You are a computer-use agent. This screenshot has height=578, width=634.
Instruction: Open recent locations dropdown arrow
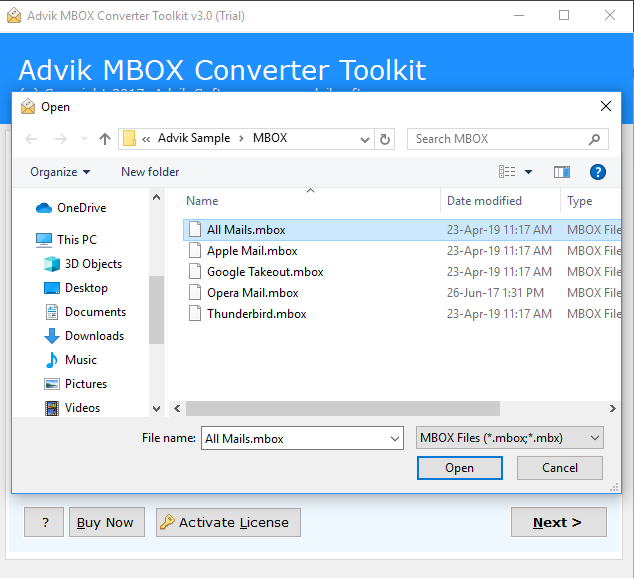click(x=84, y=139)
